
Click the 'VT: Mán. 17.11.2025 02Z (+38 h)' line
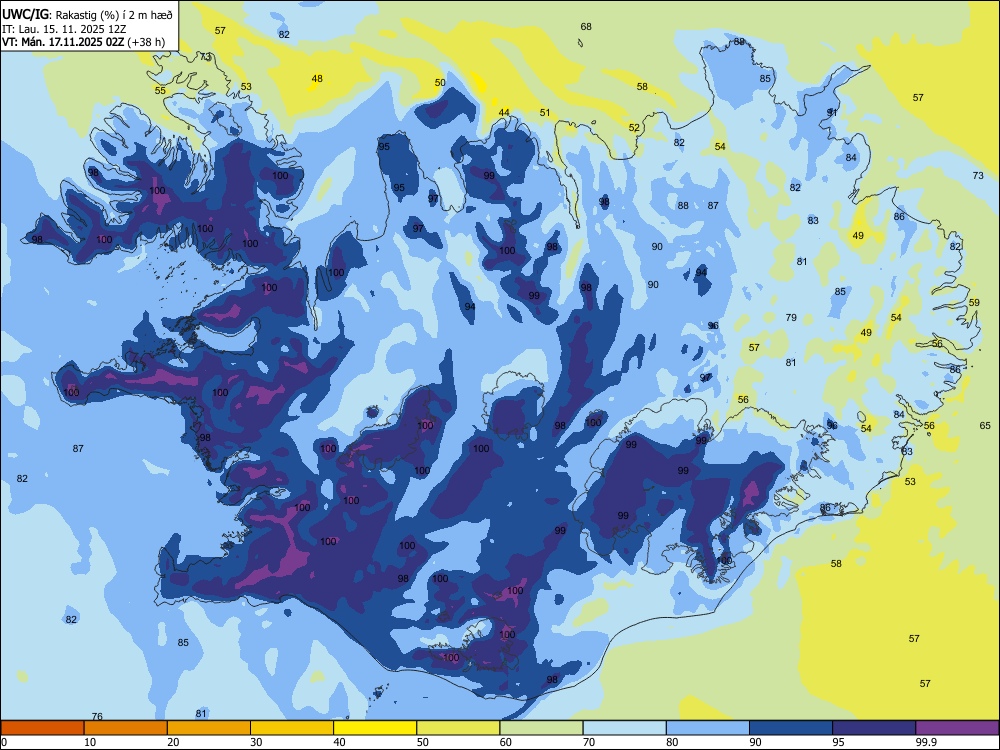(x=84, y=42)
